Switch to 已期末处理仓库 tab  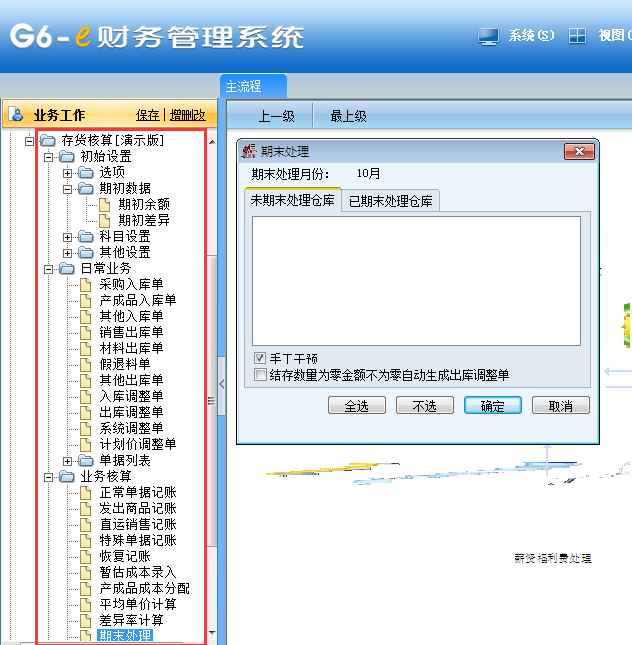390,200
